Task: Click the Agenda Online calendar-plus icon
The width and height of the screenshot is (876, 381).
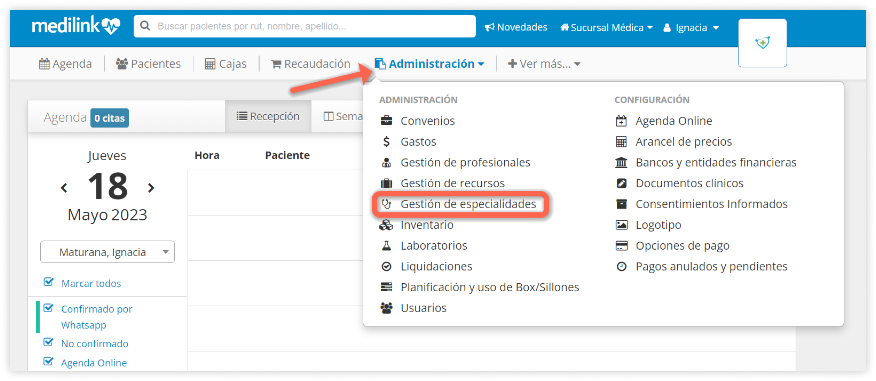Action: pyautogui.click(x=621, y=121)
